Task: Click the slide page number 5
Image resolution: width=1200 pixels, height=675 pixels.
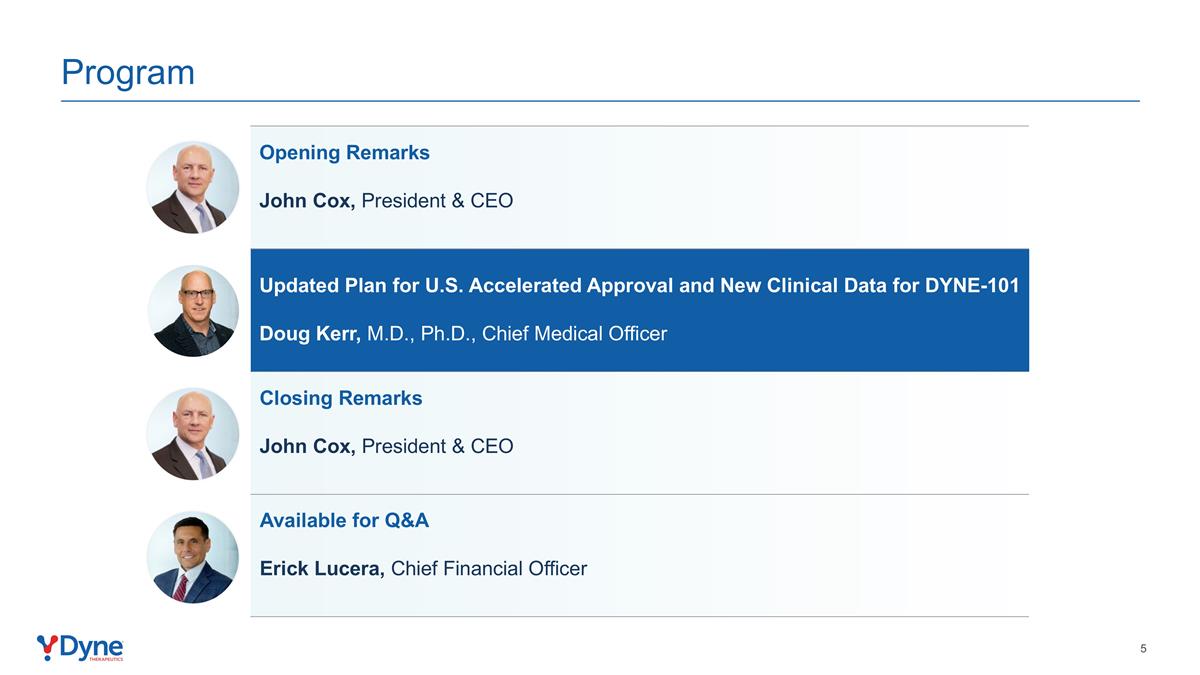Action: point(1143,649)
